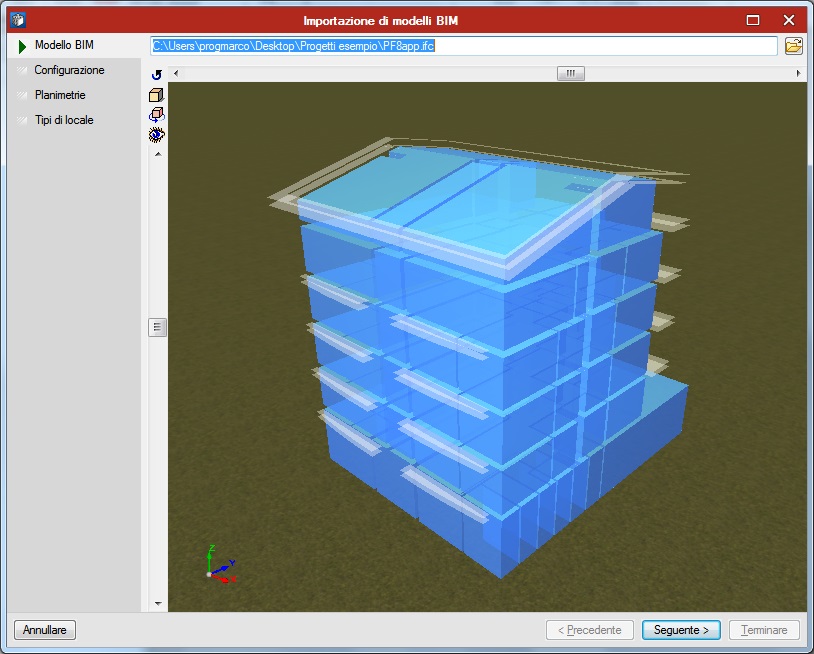Click the XYZ axis gizmo in viewport
Image resolution: width=814 pixels, height=654 pixels.
point(218,566)
